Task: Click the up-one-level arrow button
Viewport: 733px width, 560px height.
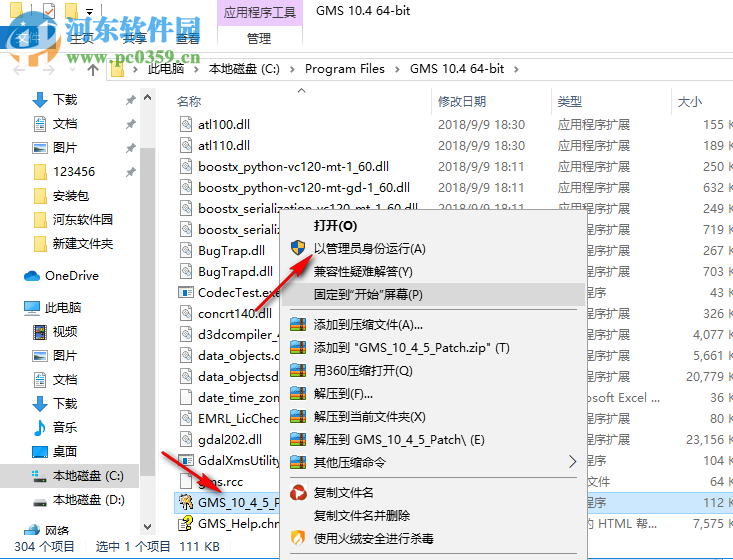Action: [93, 70]
